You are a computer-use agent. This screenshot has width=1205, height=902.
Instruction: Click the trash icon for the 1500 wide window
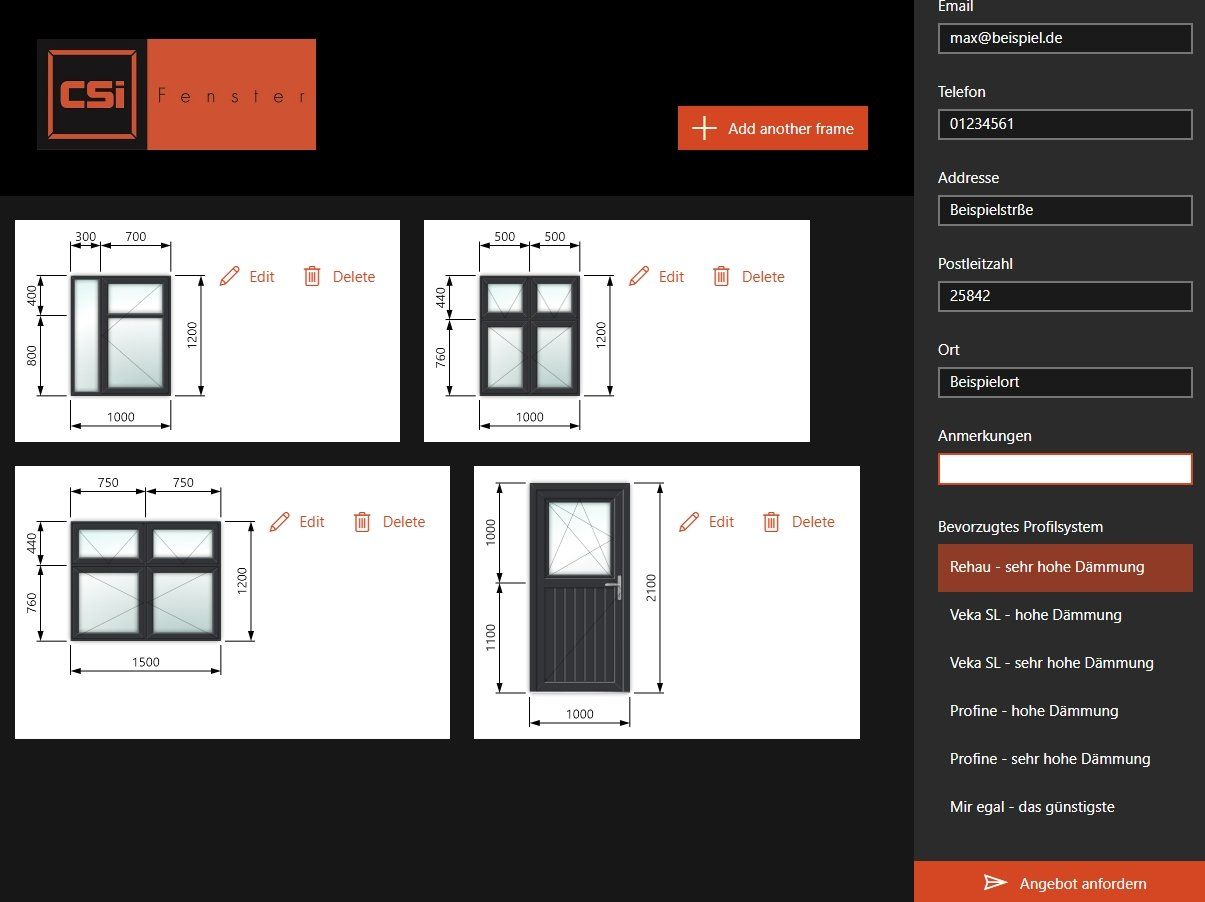362,522
